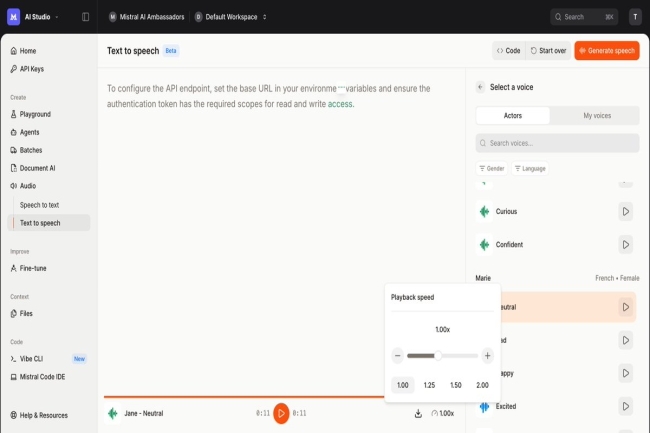Choose the 1.25 playback speed preset

[429, 385]
